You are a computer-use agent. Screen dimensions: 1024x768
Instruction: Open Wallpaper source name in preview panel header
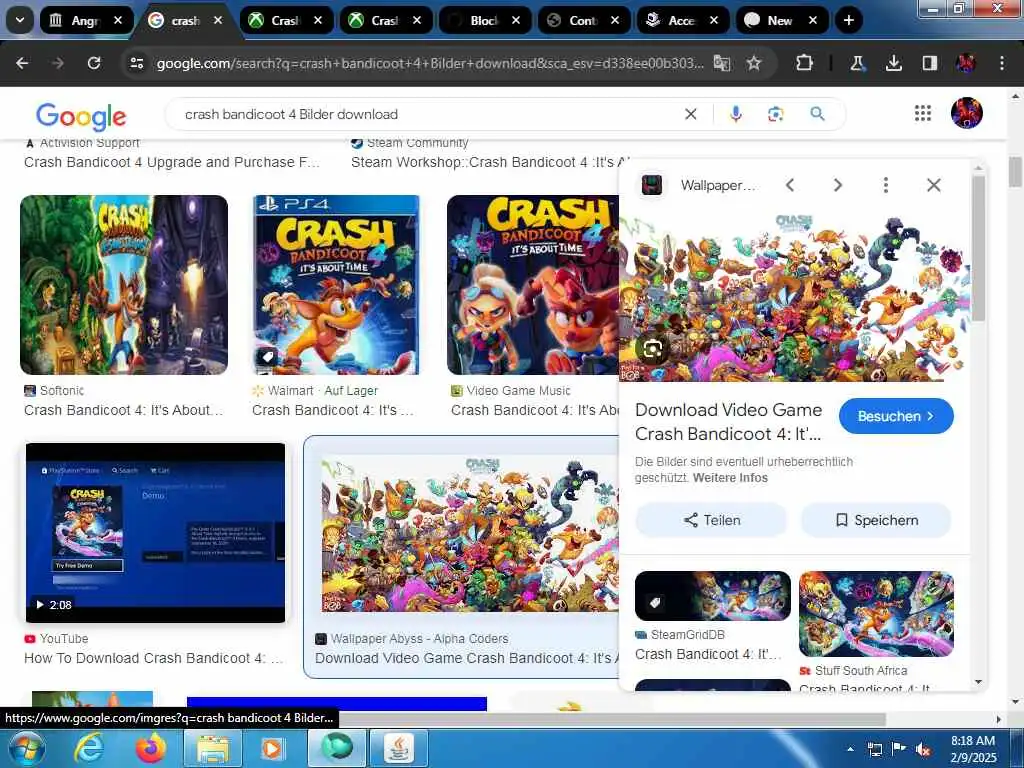click(718, 185)
